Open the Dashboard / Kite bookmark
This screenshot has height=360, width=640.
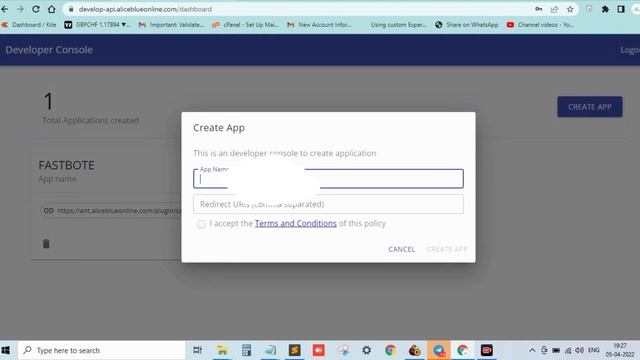pos(29,25)
